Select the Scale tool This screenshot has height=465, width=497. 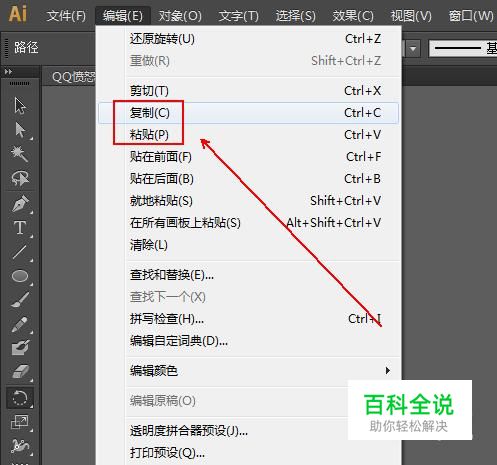pyautogui.click(x=20, y=423)
